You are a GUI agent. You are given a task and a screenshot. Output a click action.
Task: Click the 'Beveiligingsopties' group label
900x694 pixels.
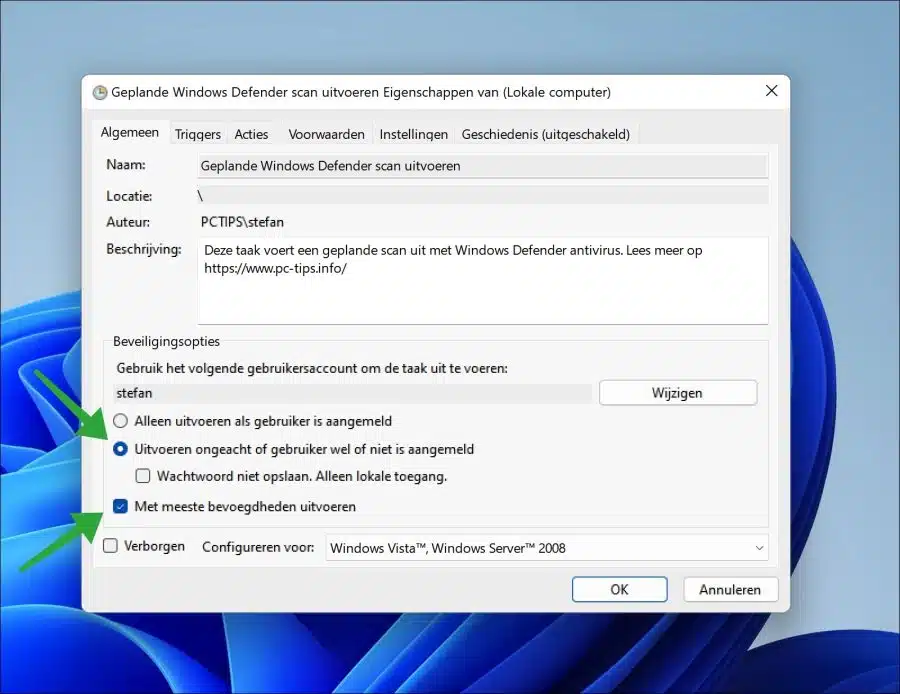point(166,342)
